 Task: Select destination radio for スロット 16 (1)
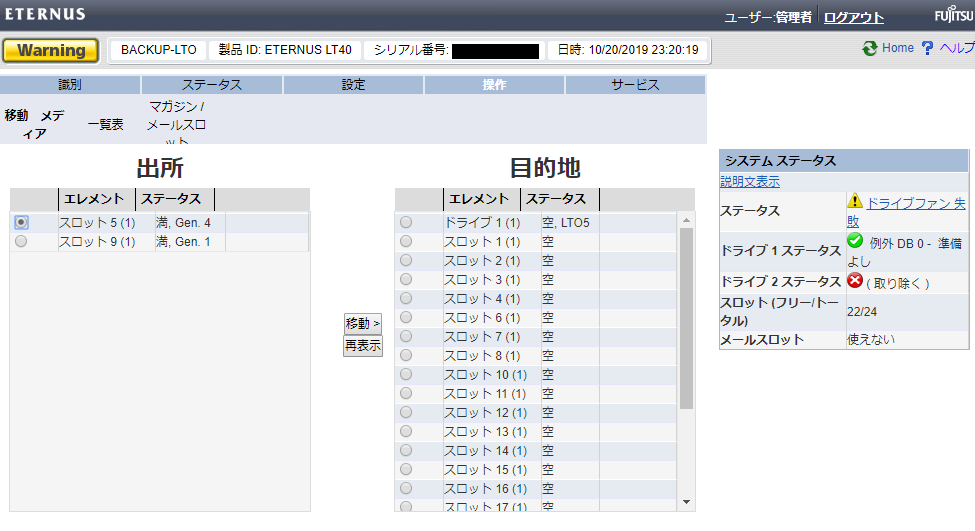tap(406, 488)
